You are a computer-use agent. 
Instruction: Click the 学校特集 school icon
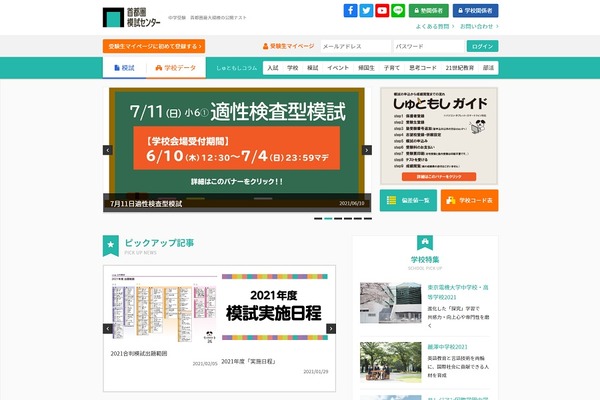(425, 243)
